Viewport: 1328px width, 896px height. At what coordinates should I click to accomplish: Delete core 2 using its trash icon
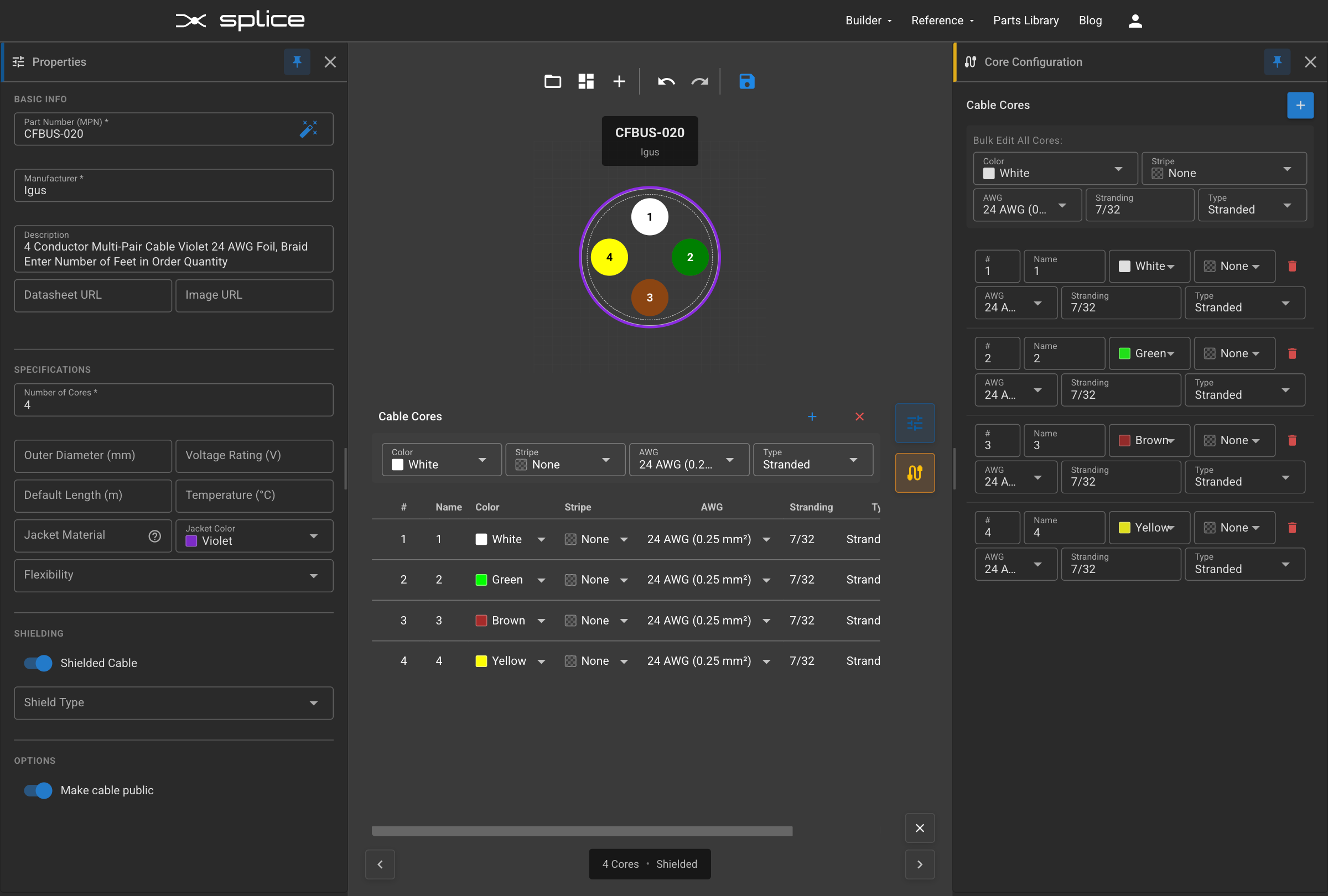point(1293,354)
